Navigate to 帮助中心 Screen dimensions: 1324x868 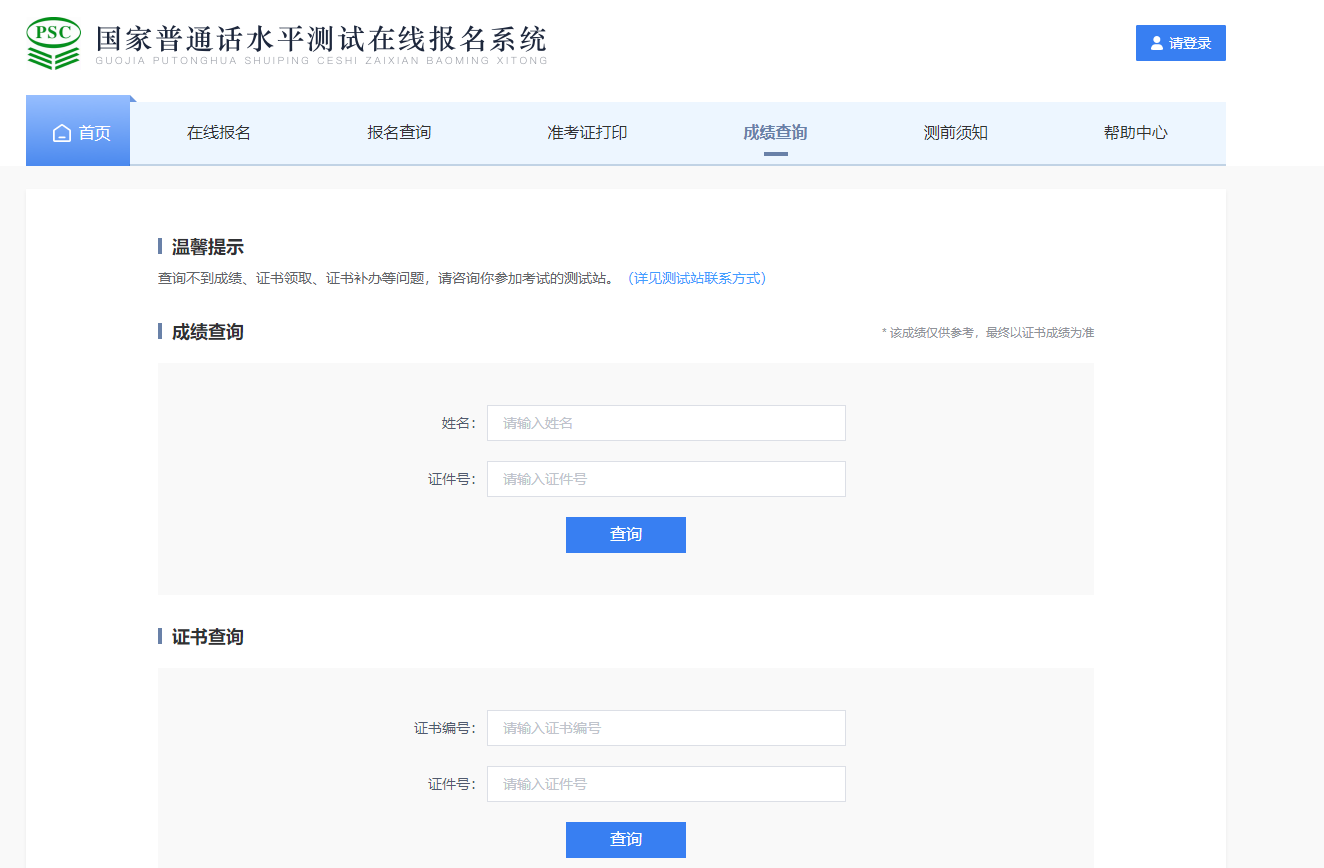tap(1135, 133)
